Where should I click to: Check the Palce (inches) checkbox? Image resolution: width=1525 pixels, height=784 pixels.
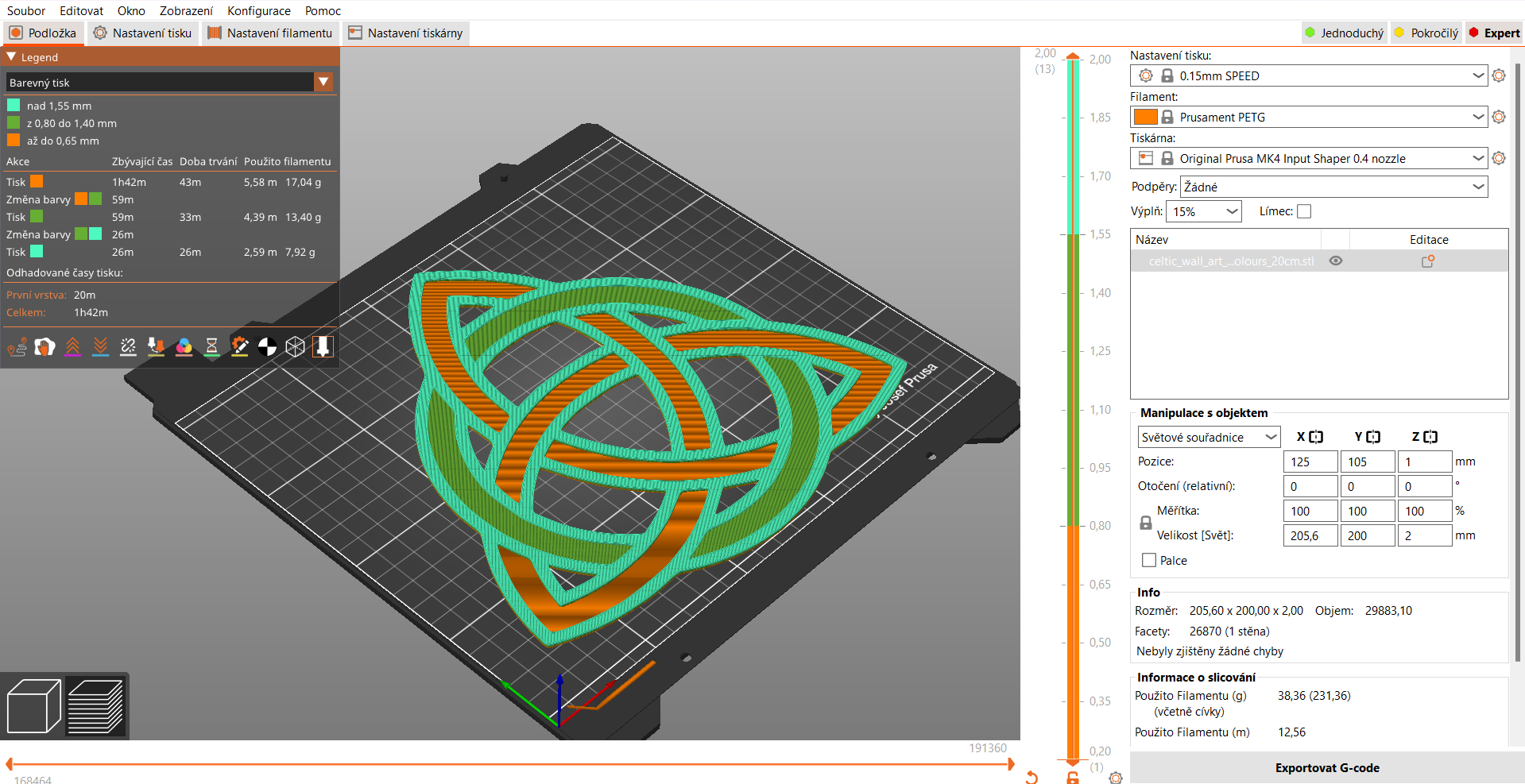coord(1149,560)
